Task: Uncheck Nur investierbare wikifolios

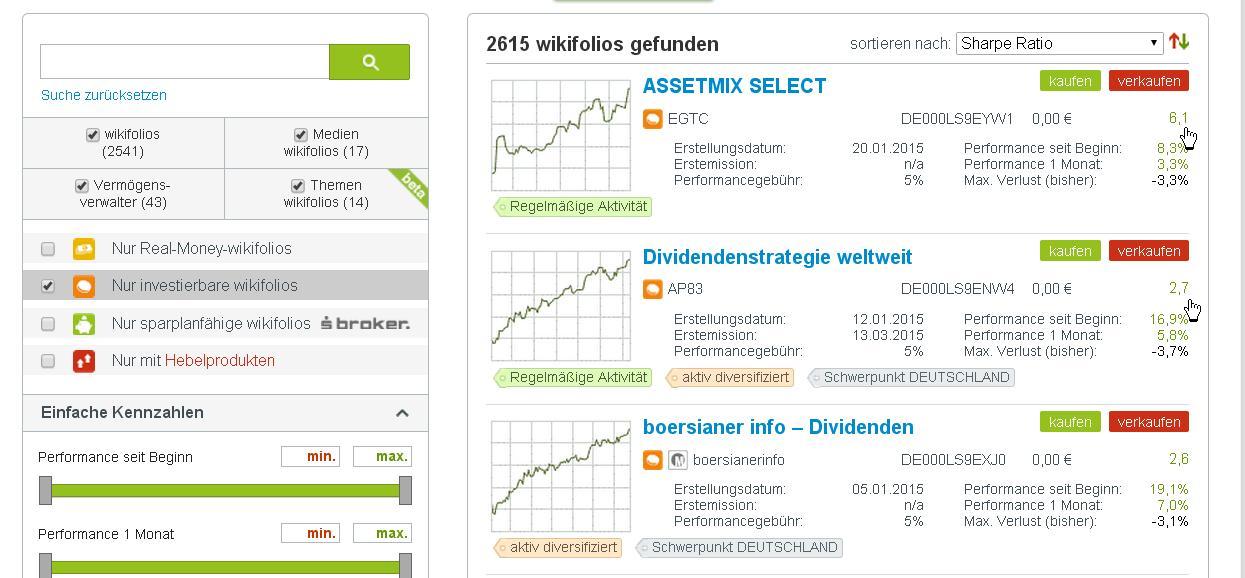Action: pyautogui.click(x=47, y=286)
